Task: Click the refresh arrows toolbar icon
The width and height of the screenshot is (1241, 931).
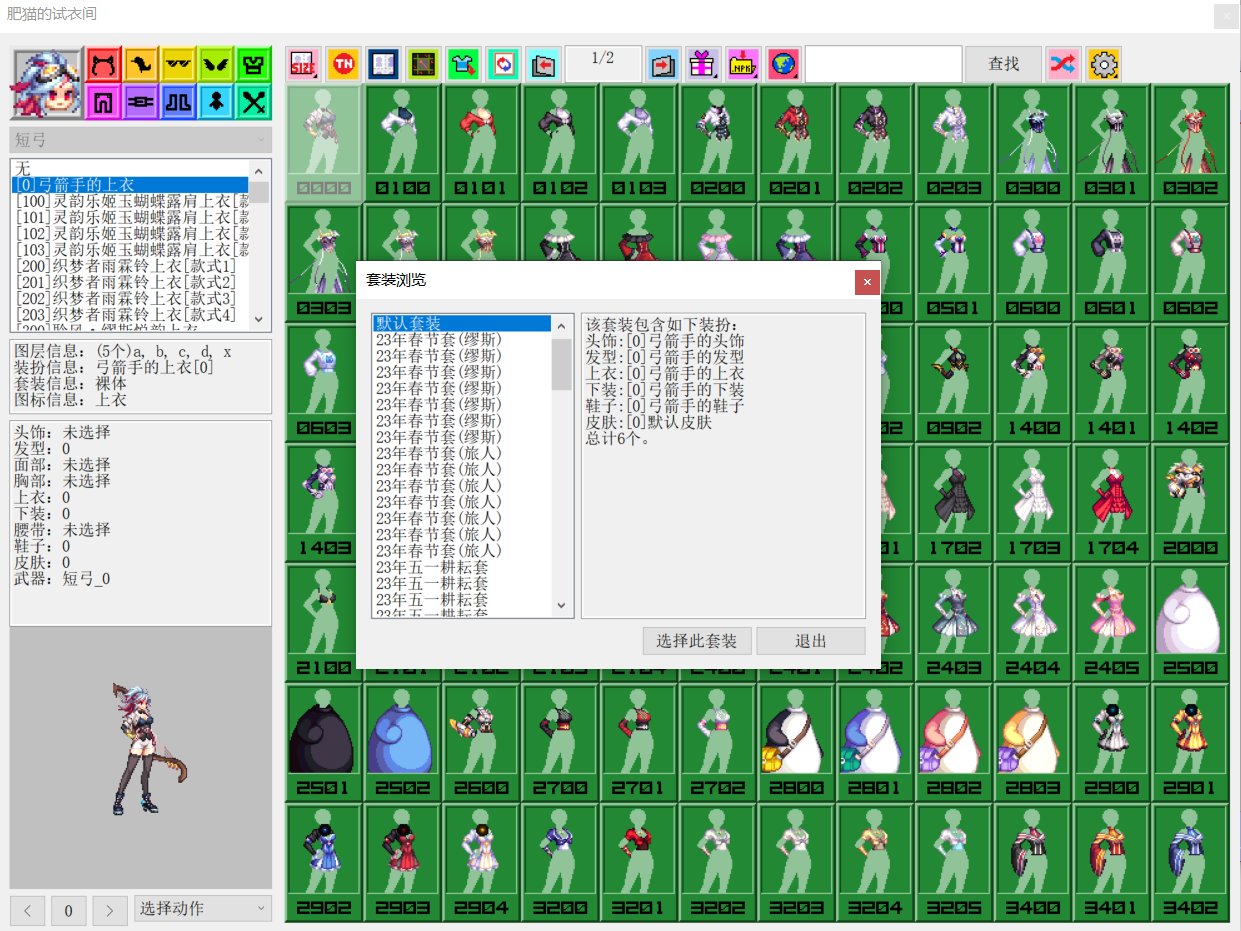Action: pyautogui.click(x=504, y=65)
